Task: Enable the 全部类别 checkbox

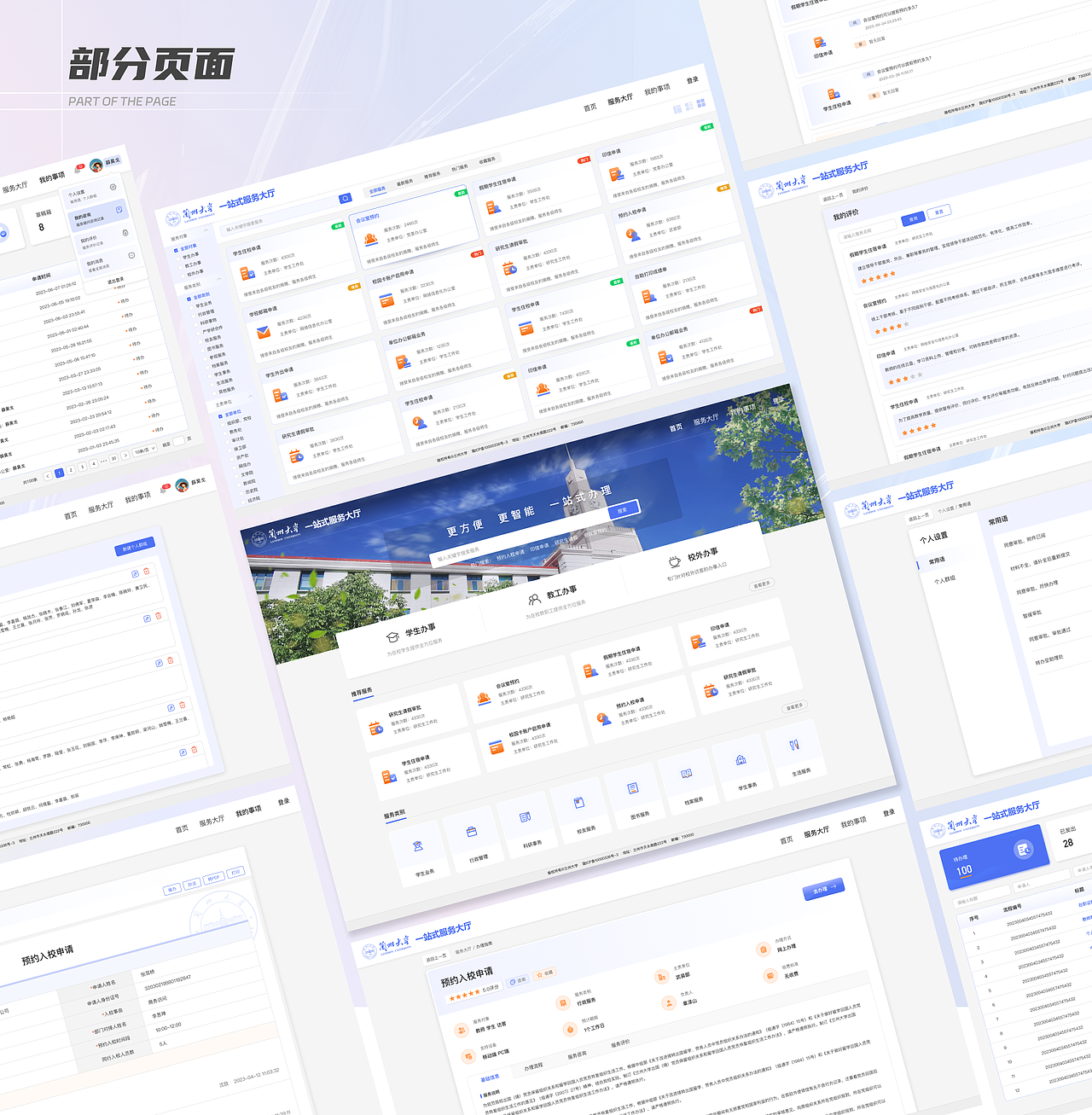Action: [x=189, y=299]
